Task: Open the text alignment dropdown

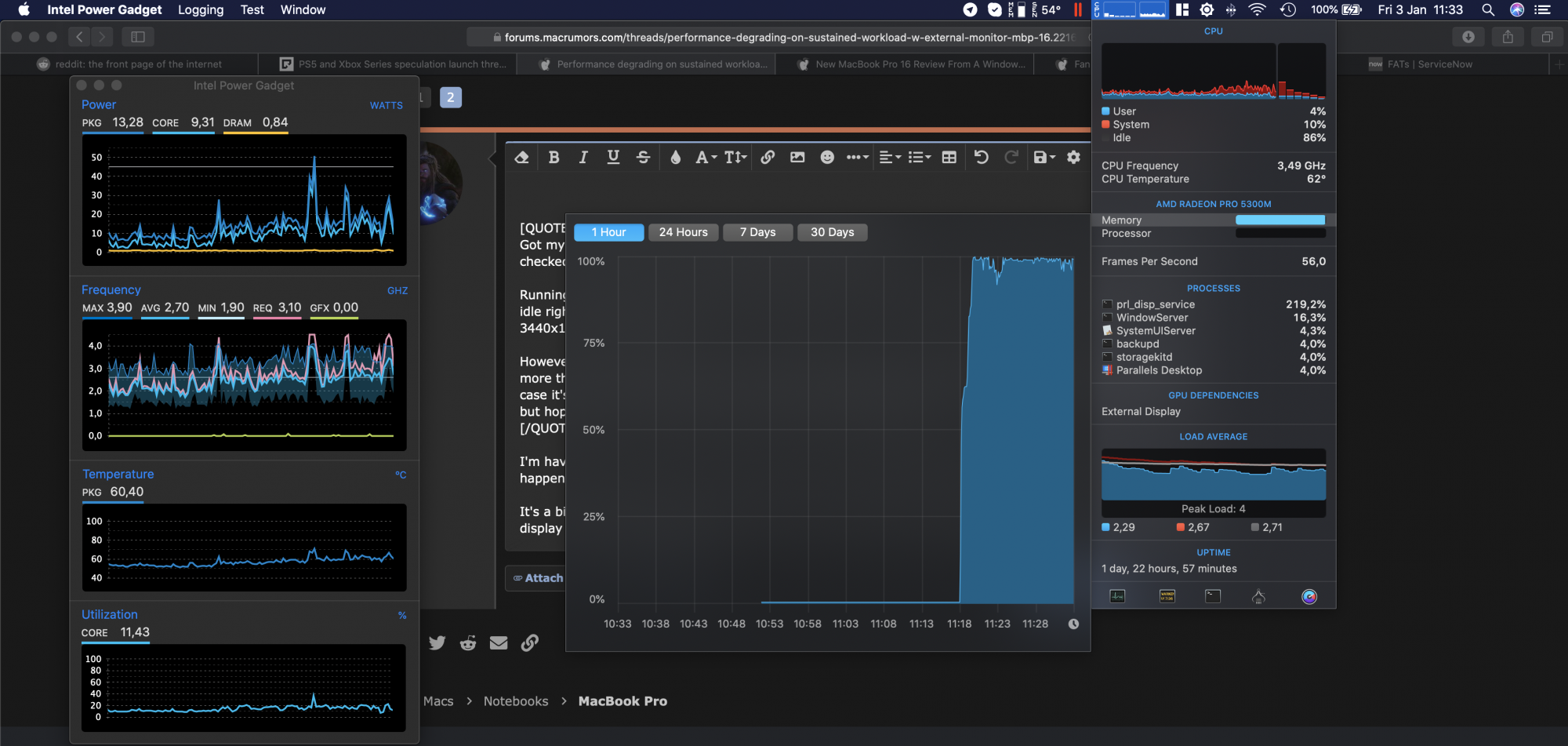Action: [890, 157]
